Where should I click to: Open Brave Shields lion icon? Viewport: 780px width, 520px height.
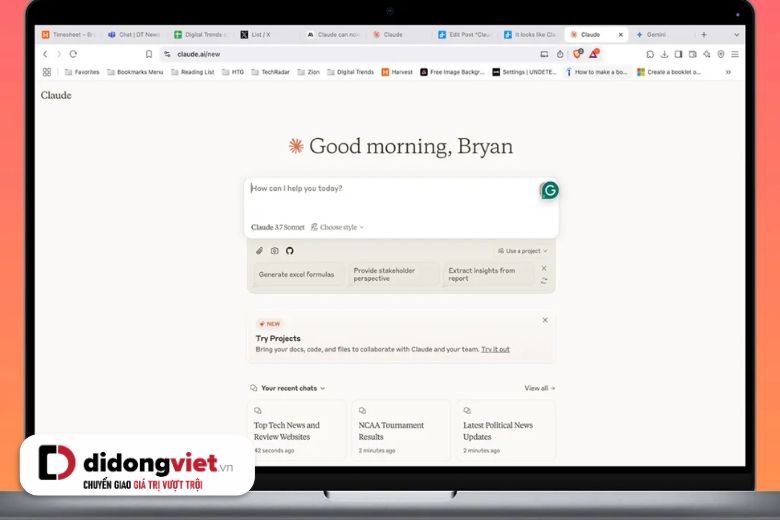tap(578, 53)
